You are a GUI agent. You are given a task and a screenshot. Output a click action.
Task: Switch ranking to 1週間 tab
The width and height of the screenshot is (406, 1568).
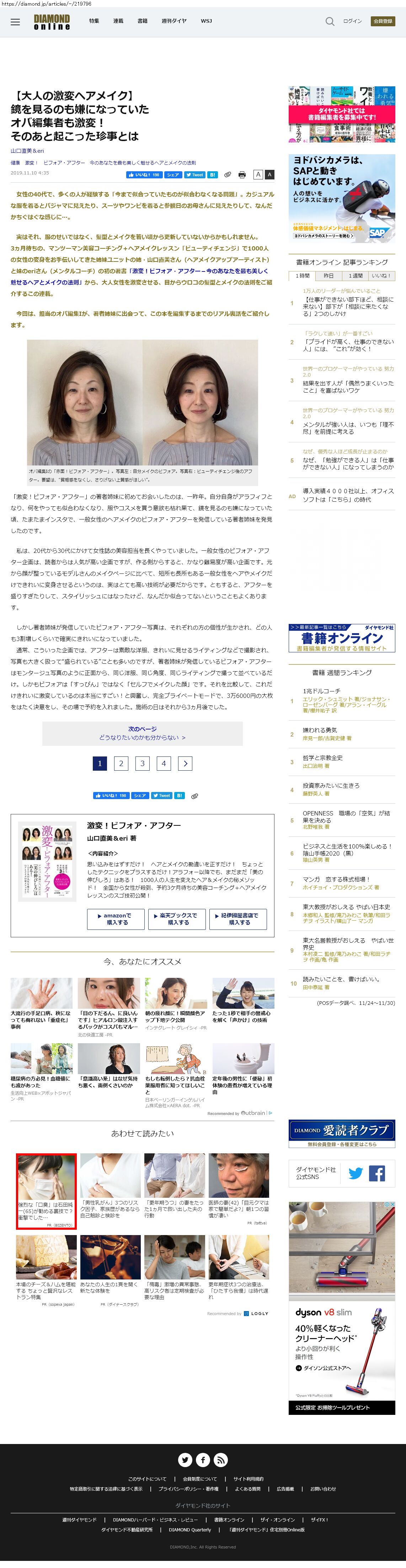click(354, 276)
